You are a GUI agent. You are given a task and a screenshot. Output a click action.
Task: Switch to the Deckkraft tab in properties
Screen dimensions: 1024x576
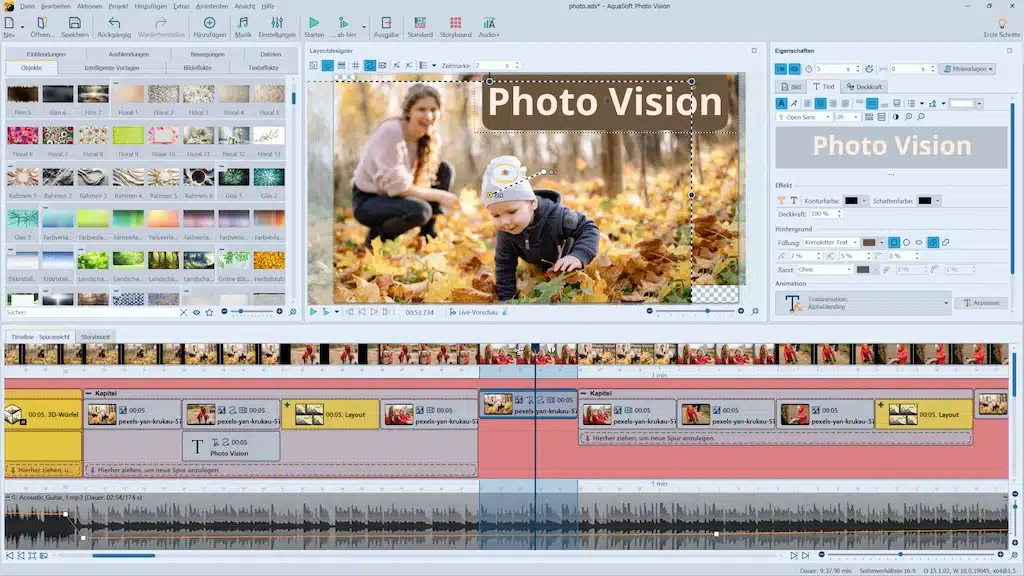pyautogui.click(x=868, y=85)
